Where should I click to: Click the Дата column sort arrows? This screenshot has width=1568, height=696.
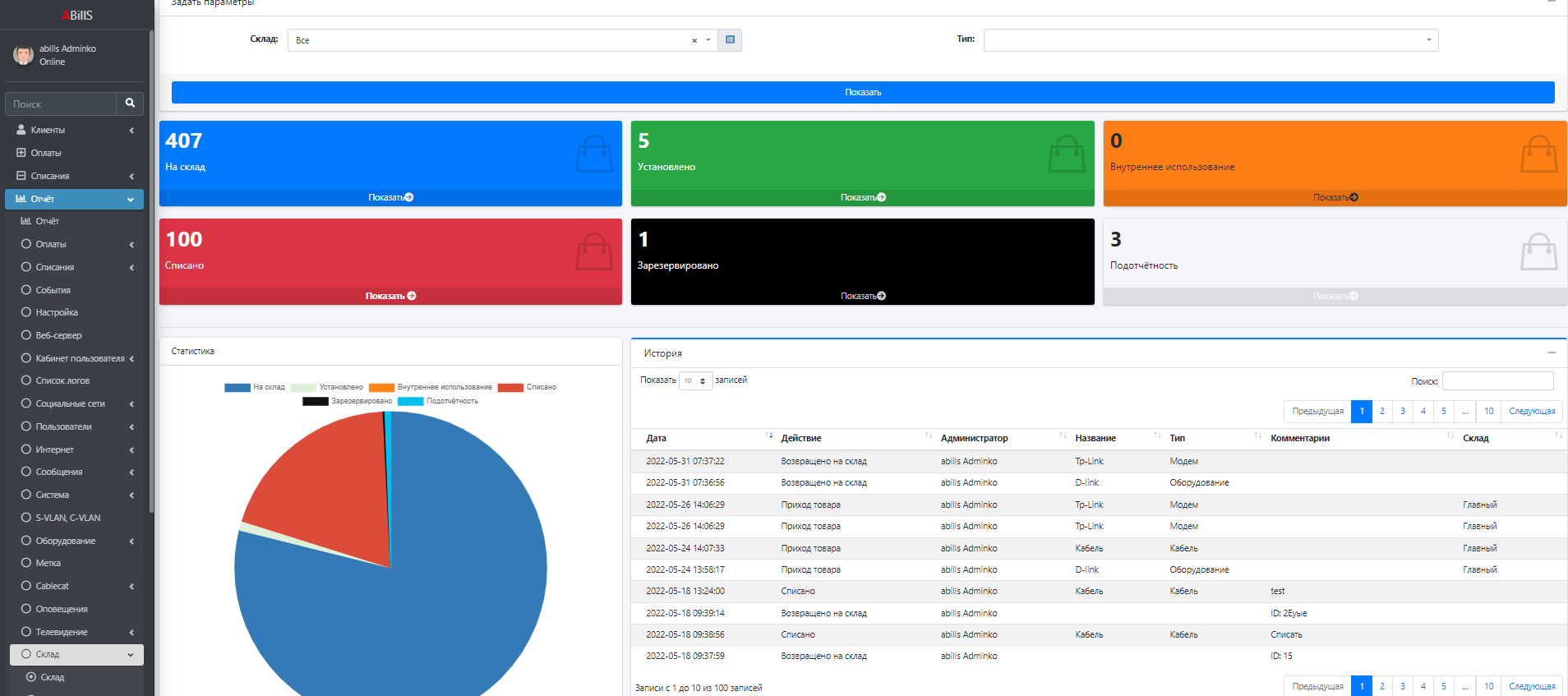(x=768, y=436)
